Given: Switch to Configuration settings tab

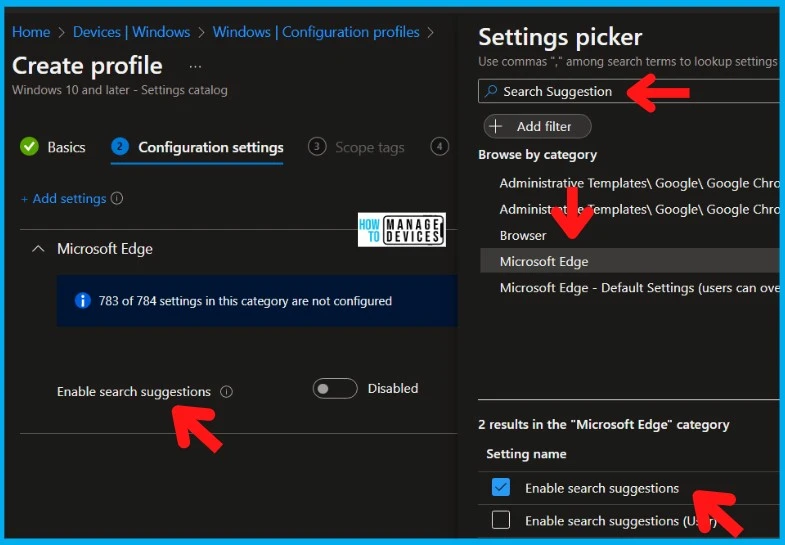Looking at the screenshot, I should pos(210,147).
